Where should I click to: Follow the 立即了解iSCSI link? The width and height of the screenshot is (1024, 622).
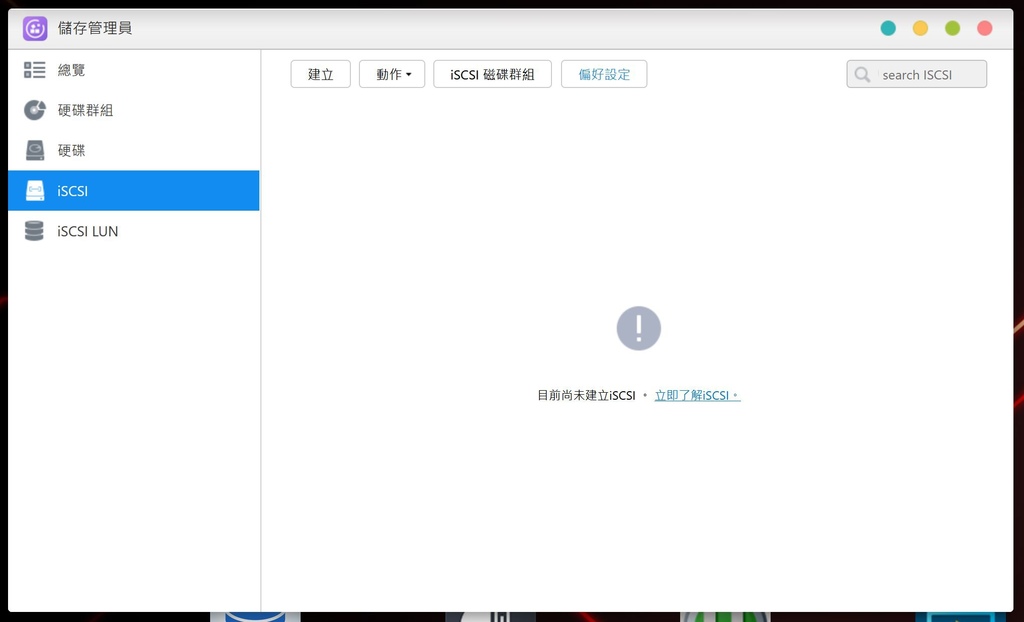click(x=697, y=395)
